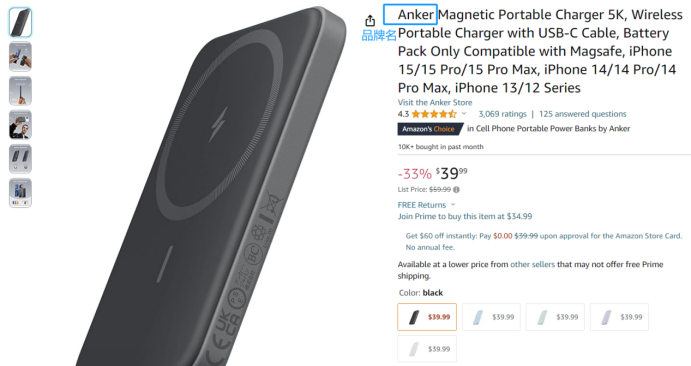Select the first product thumbnail image
This screenshot has width=691, height=366.
[20, 22]
